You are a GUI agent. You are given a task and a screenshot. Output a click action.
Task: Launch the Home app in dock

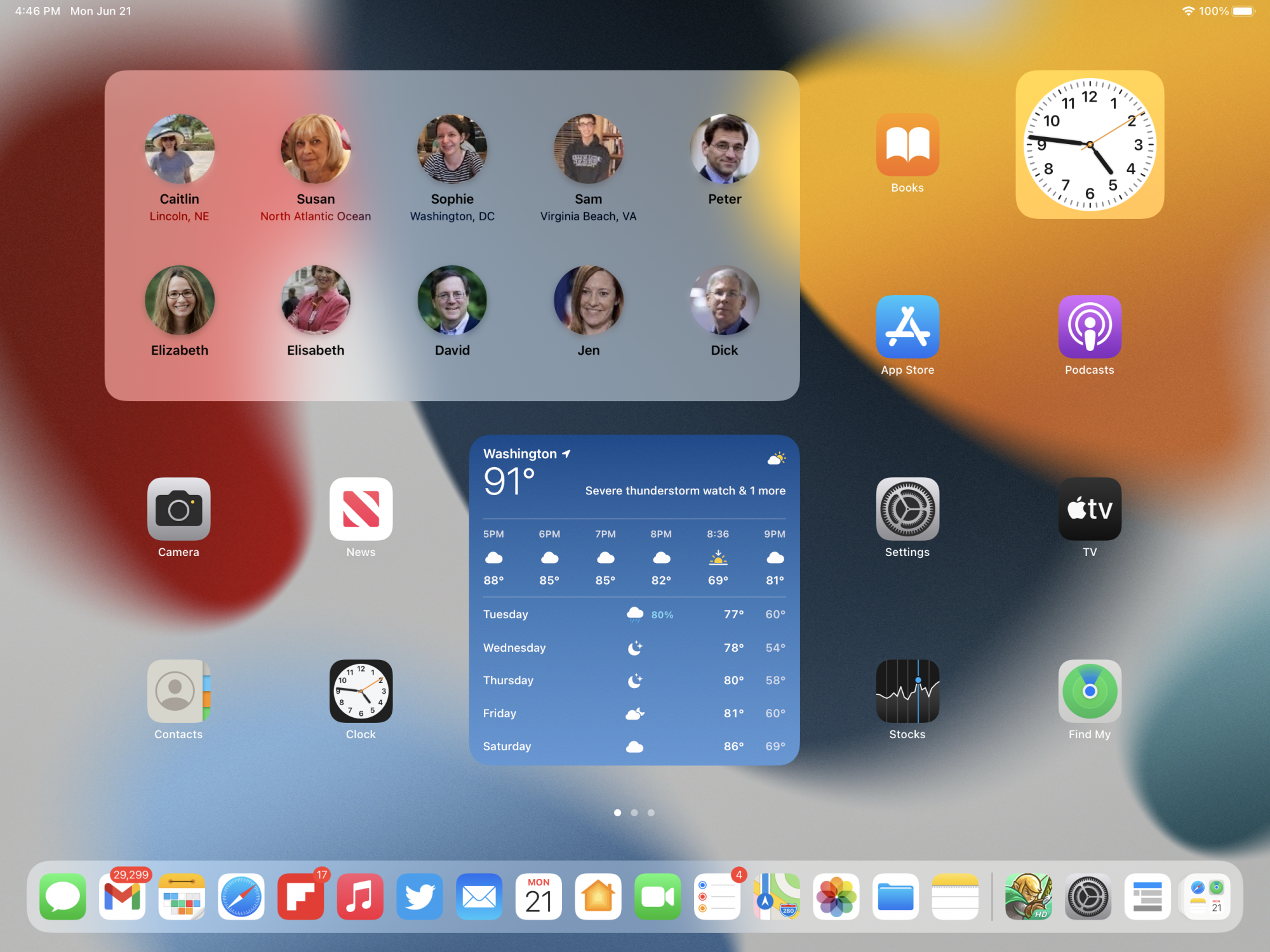(598, 897)
